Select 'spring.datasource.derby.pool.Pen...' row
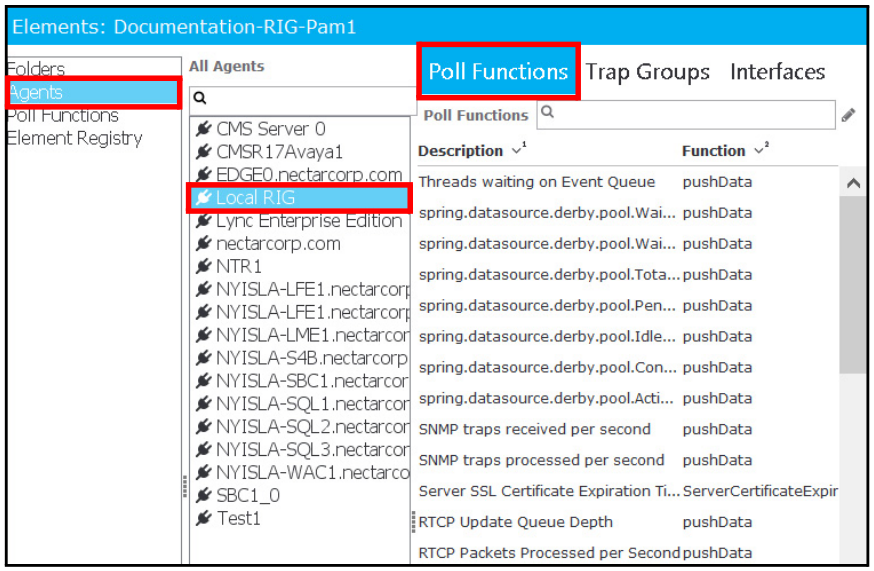The width and height of the screenshot is (874, 571). click(627, 306)
